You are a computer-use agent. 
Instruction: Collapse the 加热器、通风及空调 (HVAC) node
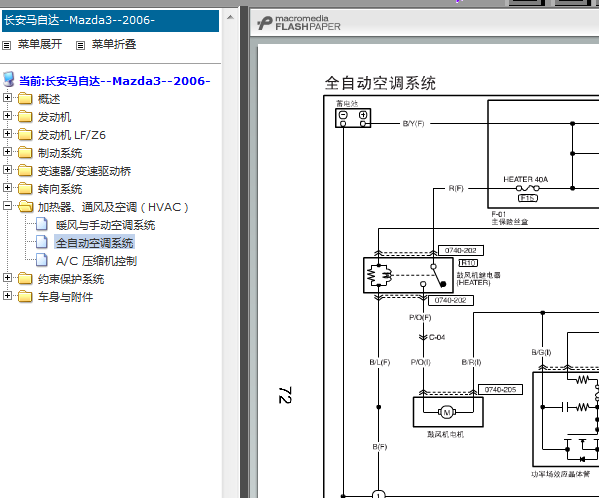[7, 206]
